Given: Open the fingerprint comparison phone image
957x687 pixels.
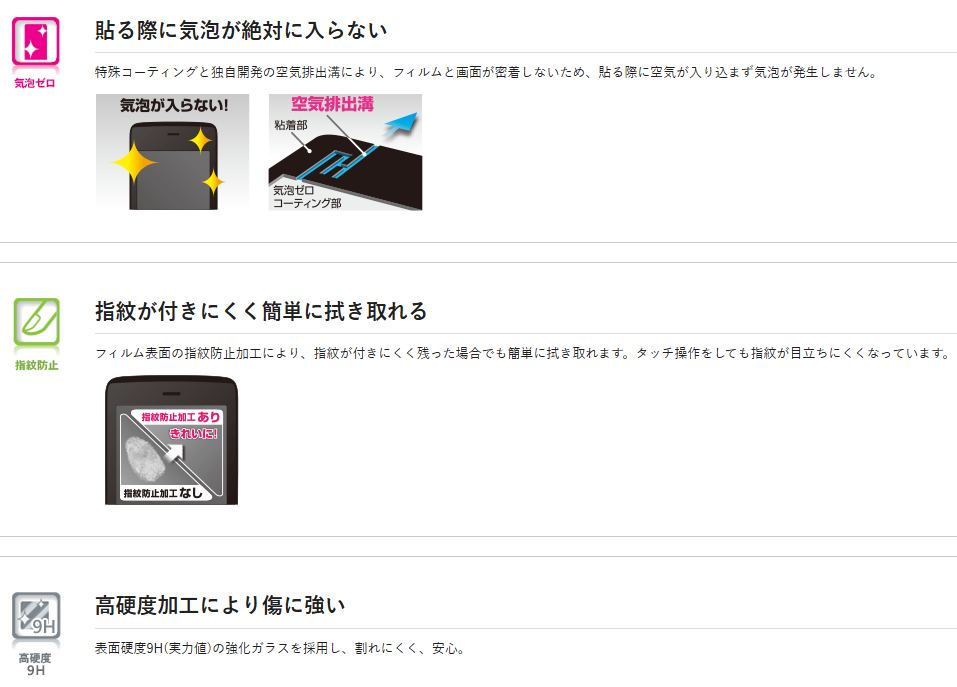Looking at the screenshot, I should pos(172,440).
